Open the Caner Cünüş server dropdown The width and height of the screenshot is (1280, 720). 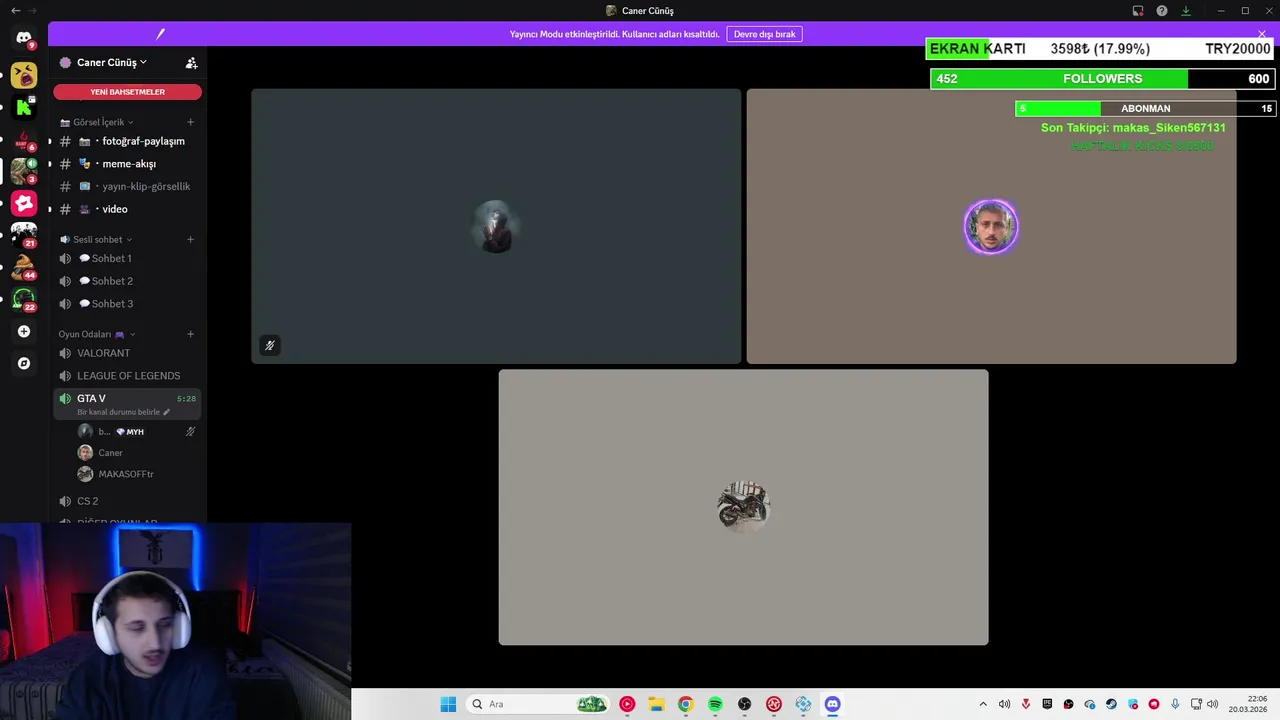click(111, 62)
